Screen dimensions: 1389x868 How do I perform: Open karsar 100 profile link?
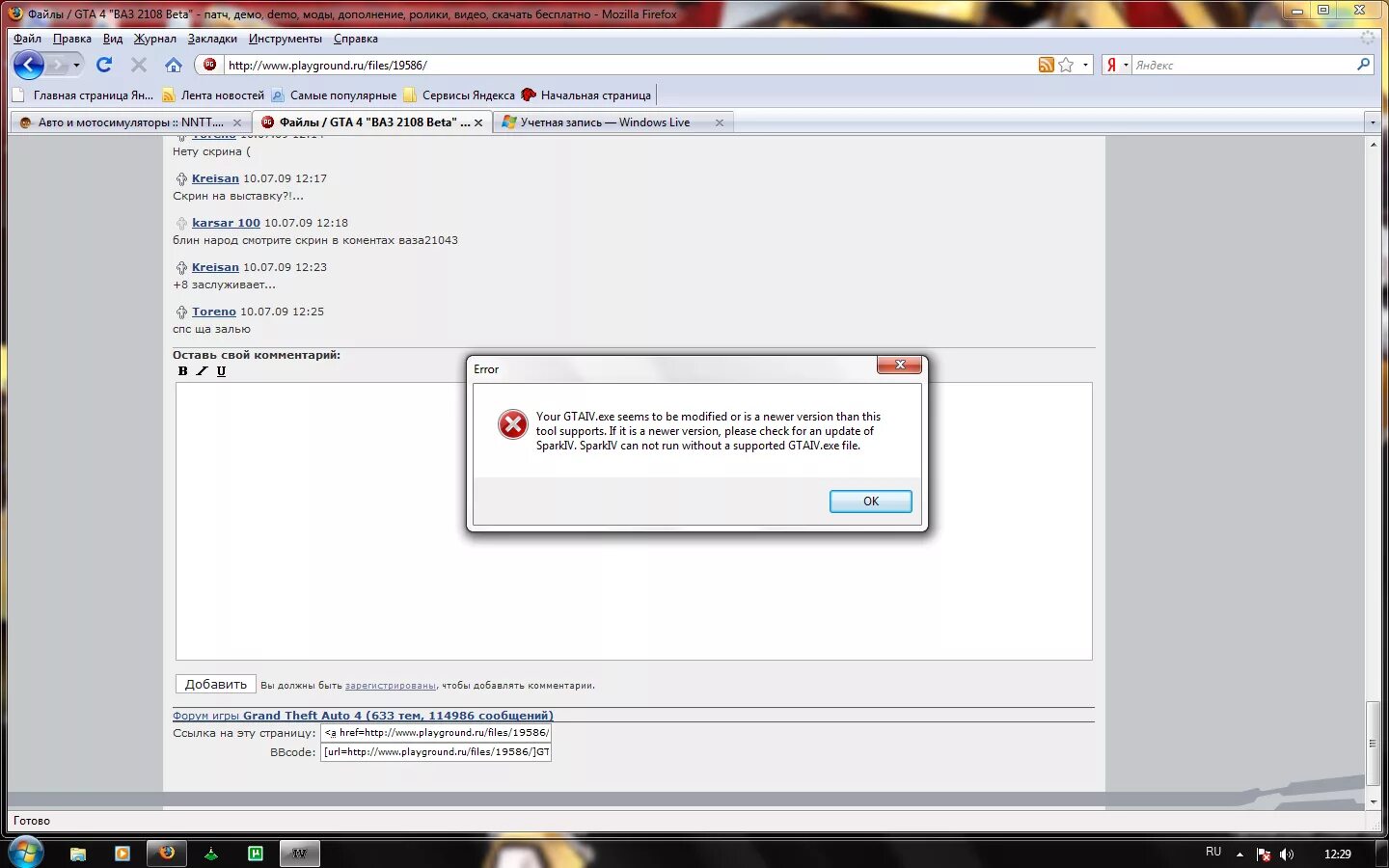coord(226,223)
